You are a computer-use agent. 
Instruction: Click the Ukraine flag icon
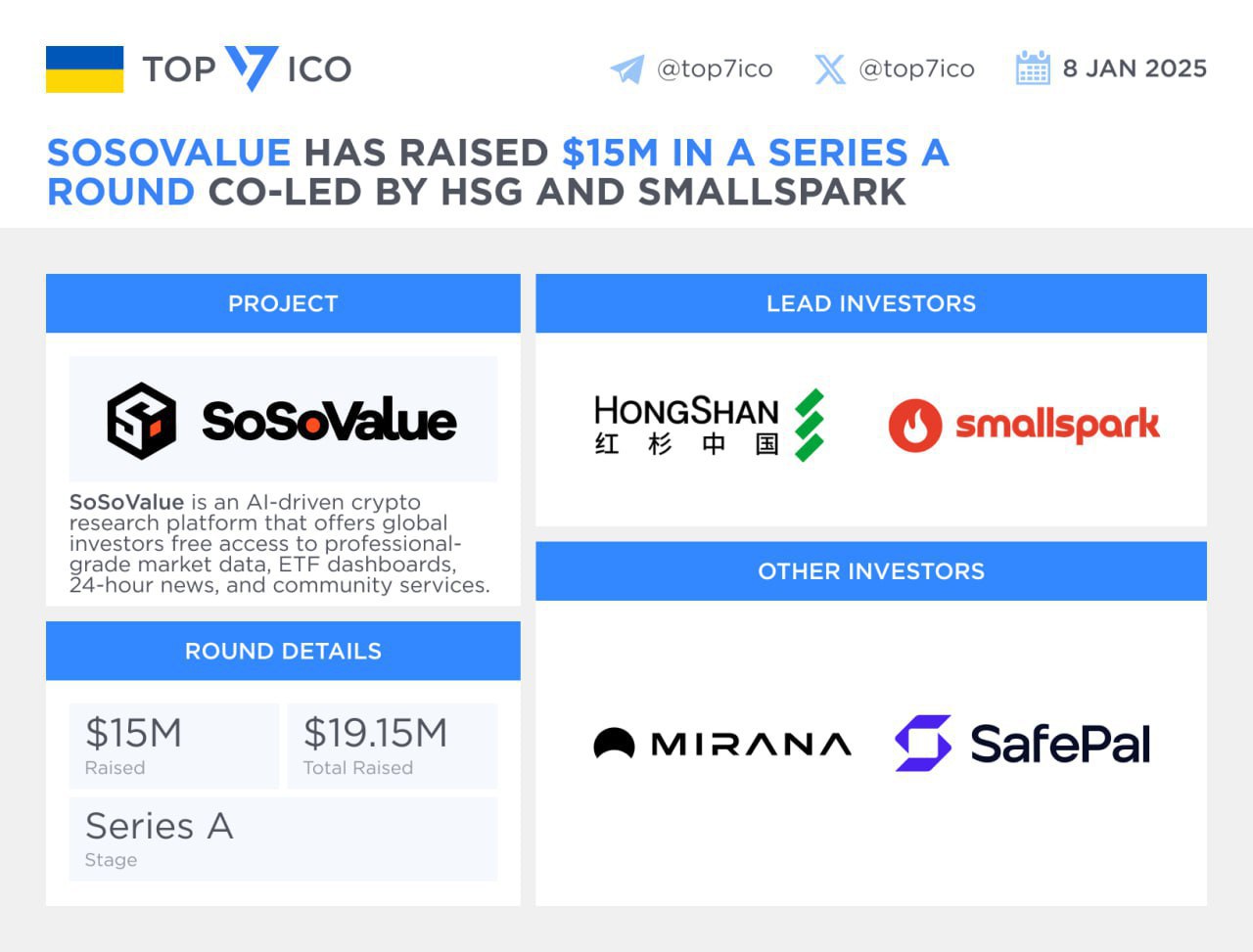tap(84, 69)
